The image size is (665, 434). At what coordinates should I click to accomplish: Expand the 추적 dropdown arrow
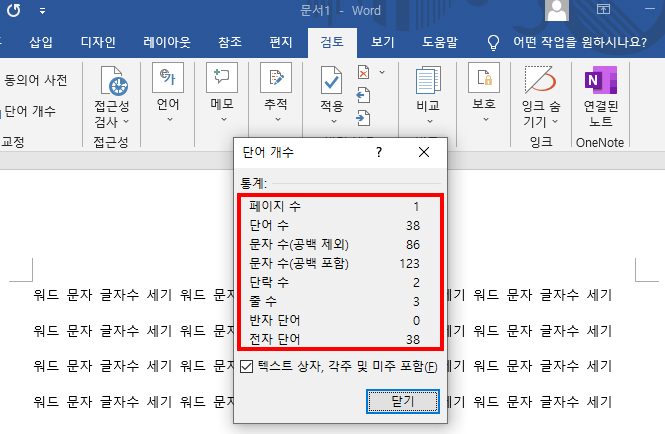click(x=278, y=120)
